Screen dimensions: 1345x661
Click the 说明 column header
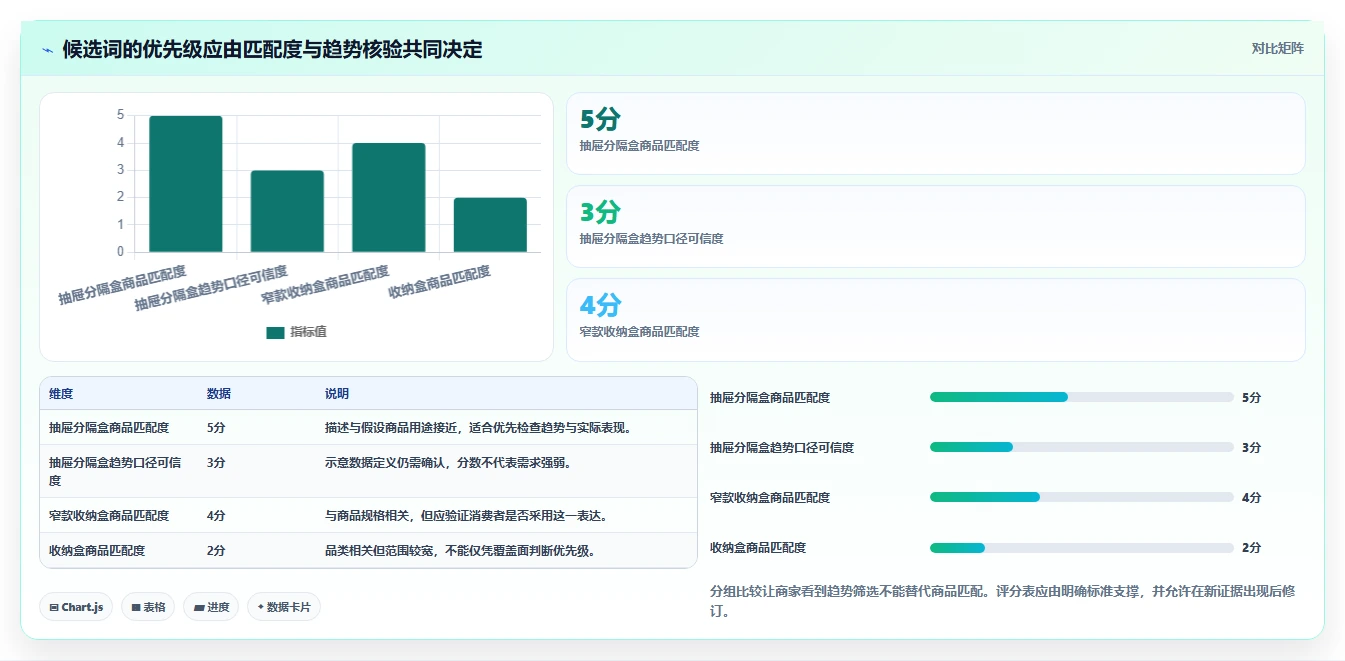[337, 394]
